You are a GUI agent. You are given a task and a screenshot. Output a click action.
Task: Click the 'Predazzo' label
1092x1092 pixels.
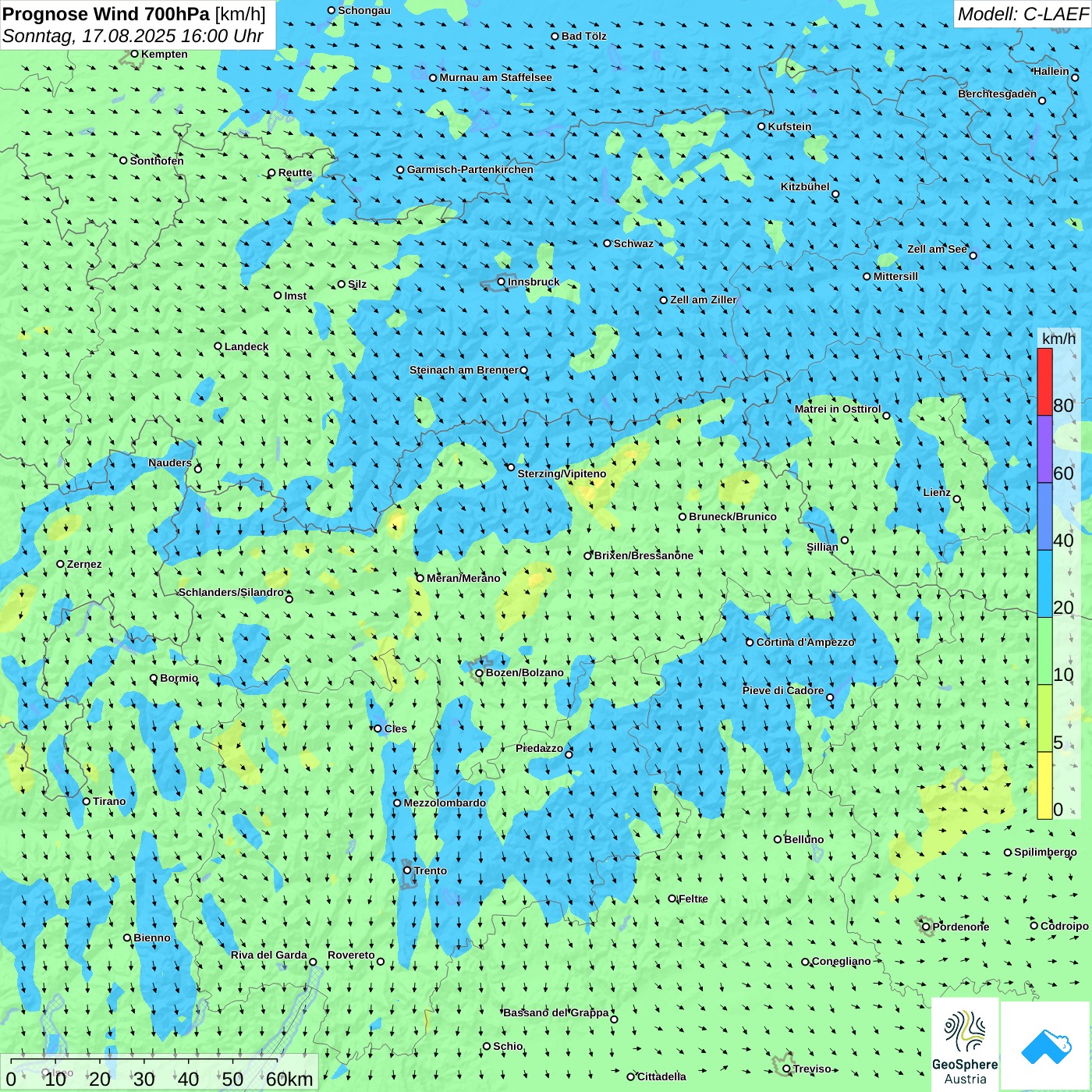pos(539,748)
